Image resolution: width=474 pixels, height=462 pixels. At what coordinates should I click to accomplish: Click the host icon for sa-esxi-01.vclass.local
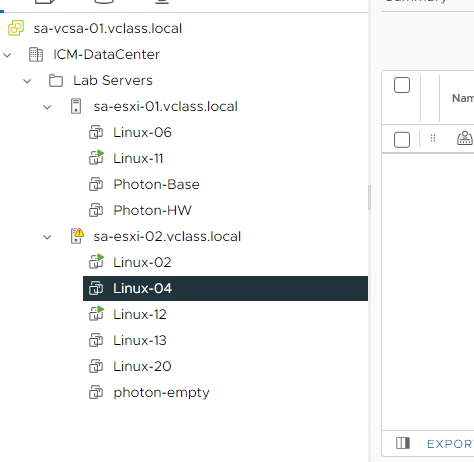coord(76,106)
